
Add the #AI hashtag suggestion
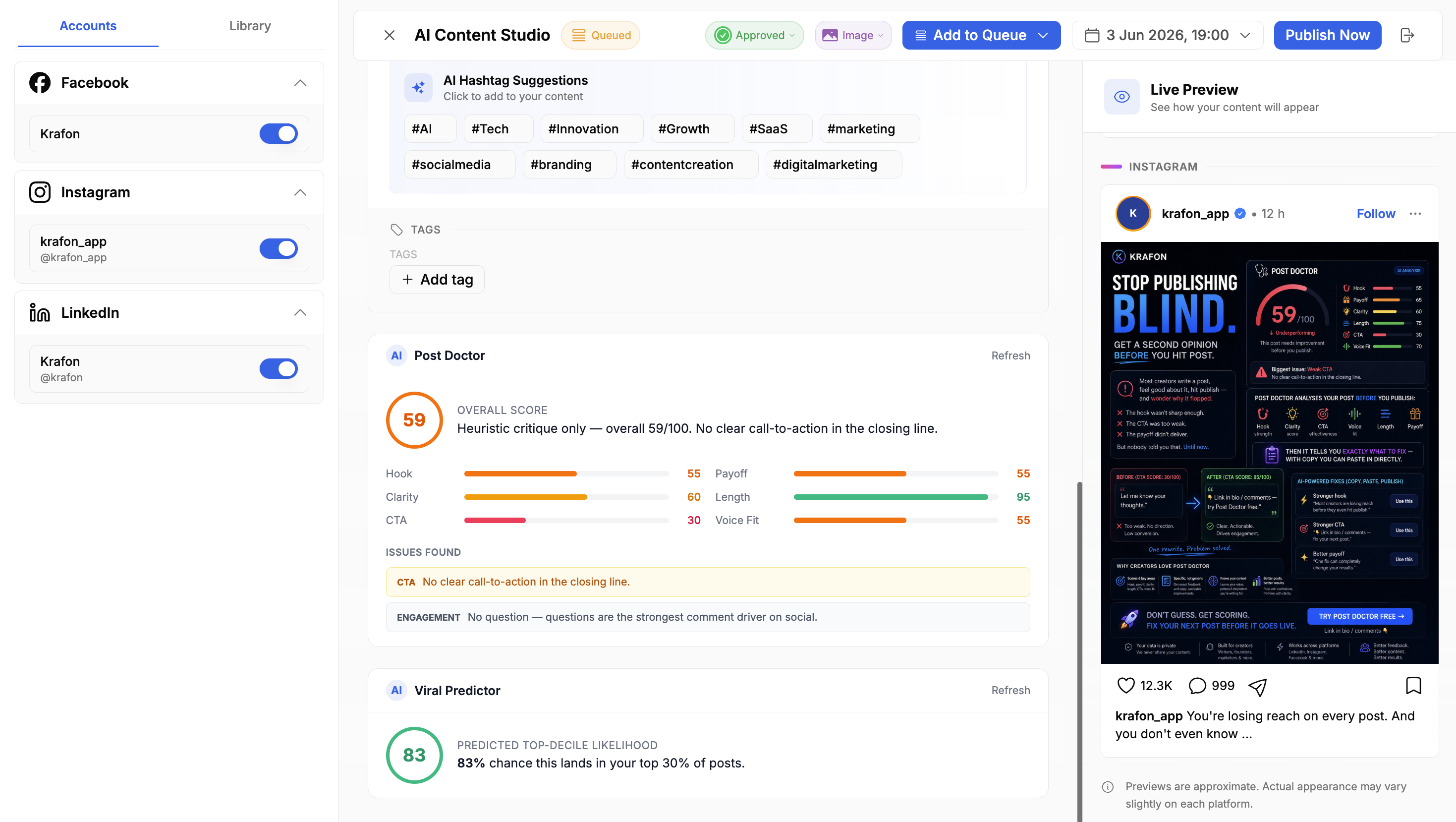click(x=430, y=129)
